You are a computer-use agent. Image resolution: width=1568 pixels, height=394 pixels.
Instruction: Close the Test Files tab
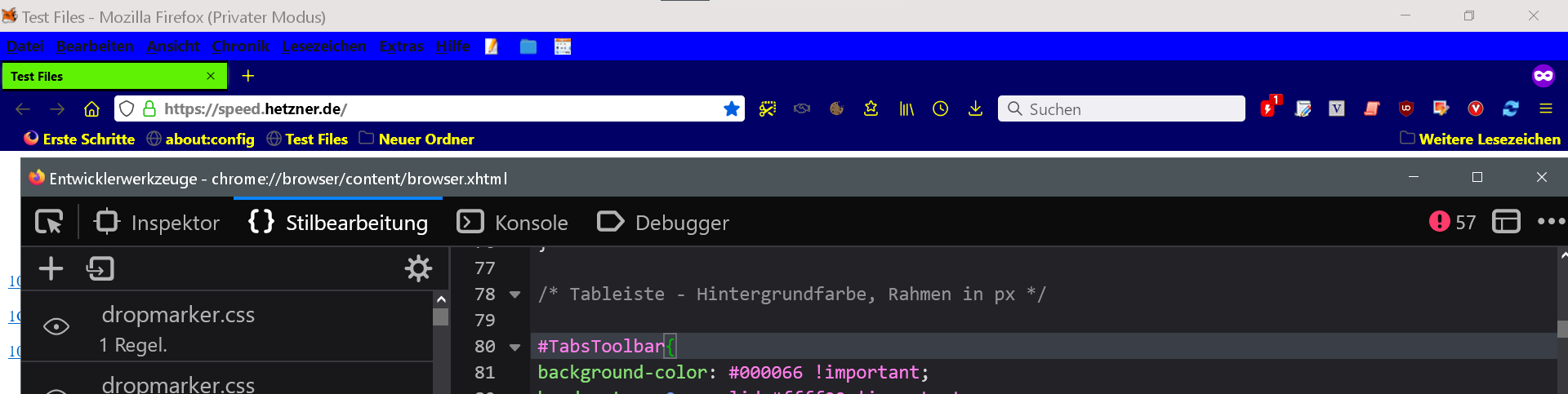click(211, 76)
